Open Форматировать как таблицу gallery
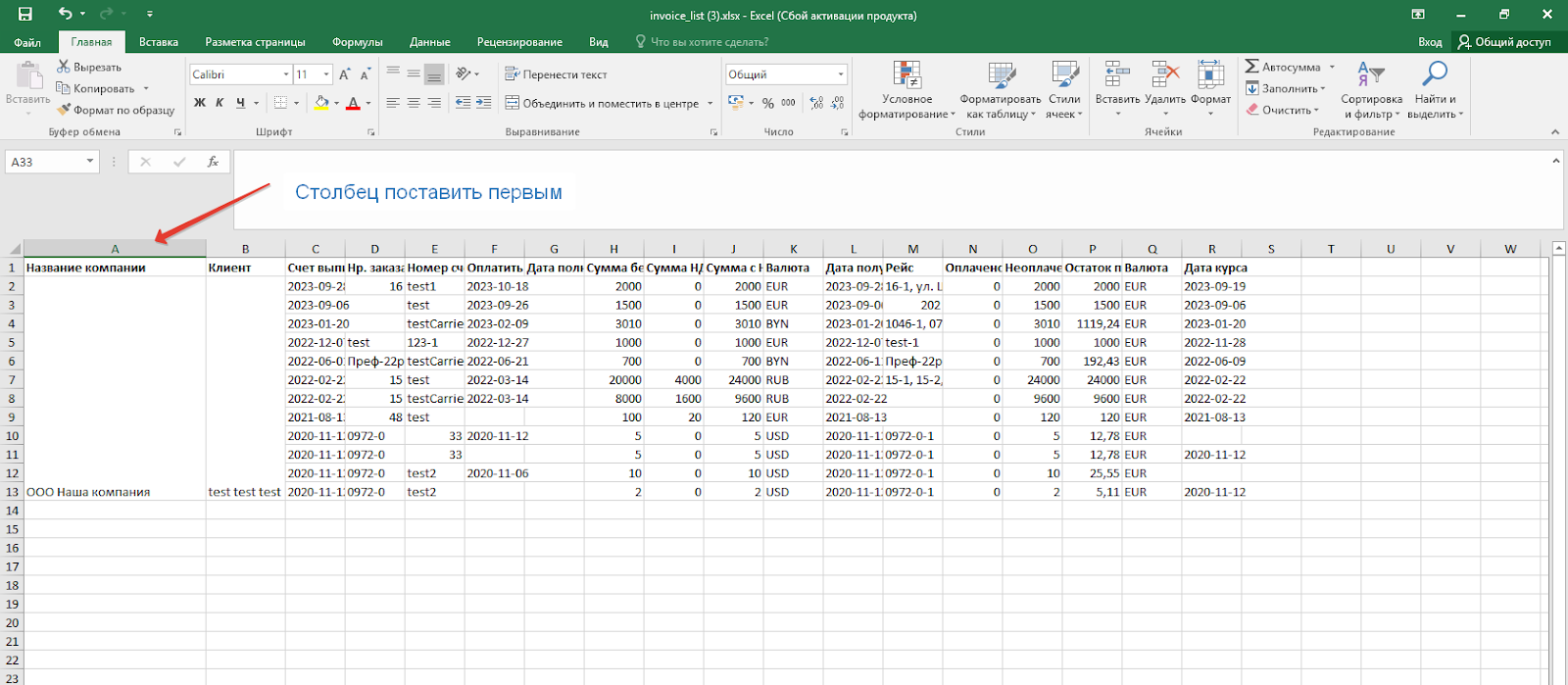 point(1001,89)
